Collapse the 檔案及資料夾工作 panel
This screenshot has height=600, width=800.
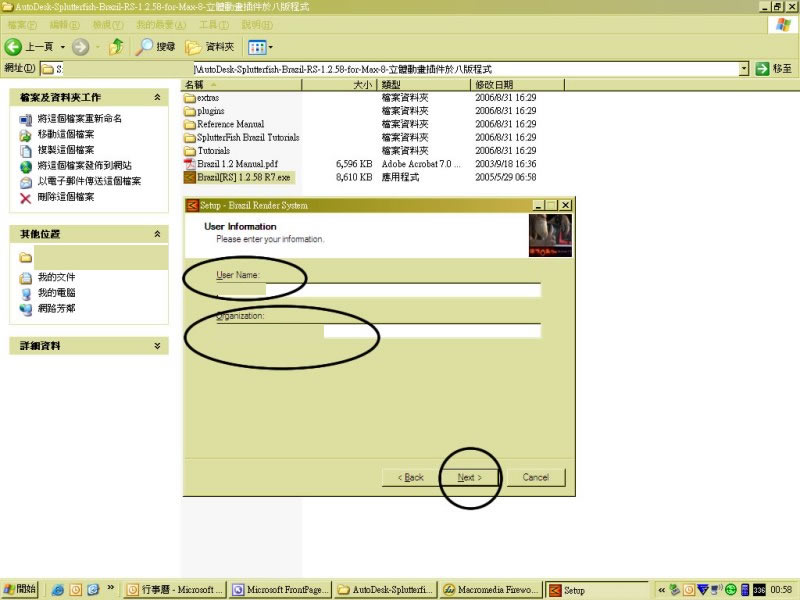(x=157, y=97)
